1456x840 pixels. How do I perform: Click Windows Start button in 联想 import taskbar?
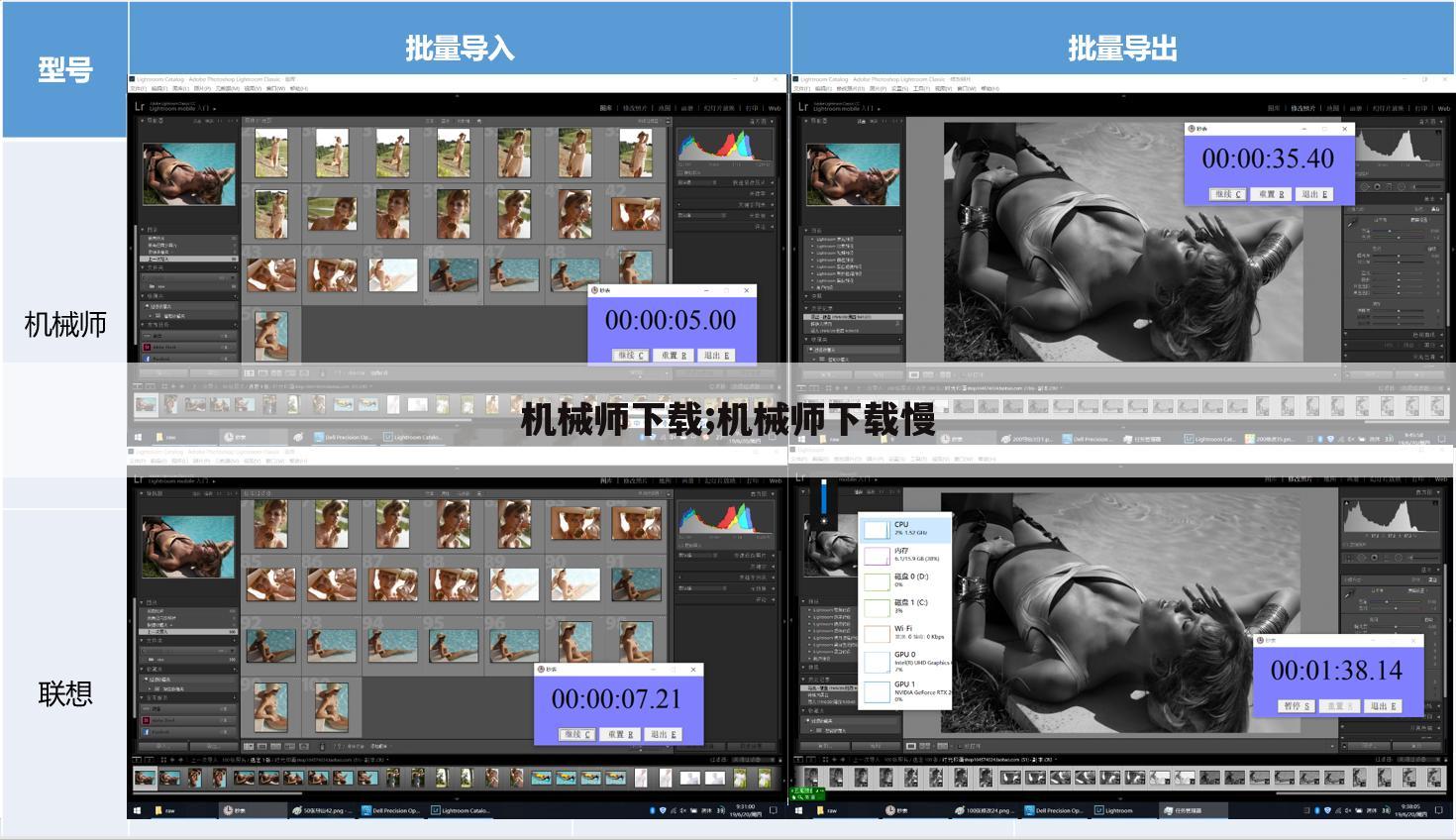pos(137,810)
